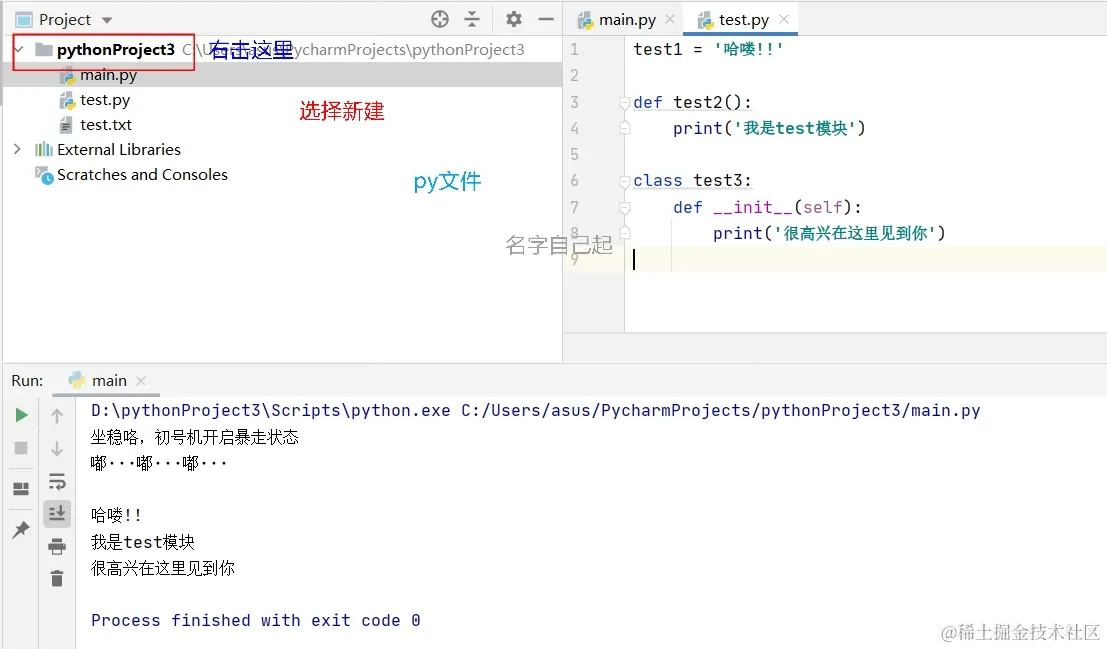
Task: Click console output '哈喽!!'
Action: point(116,515)
